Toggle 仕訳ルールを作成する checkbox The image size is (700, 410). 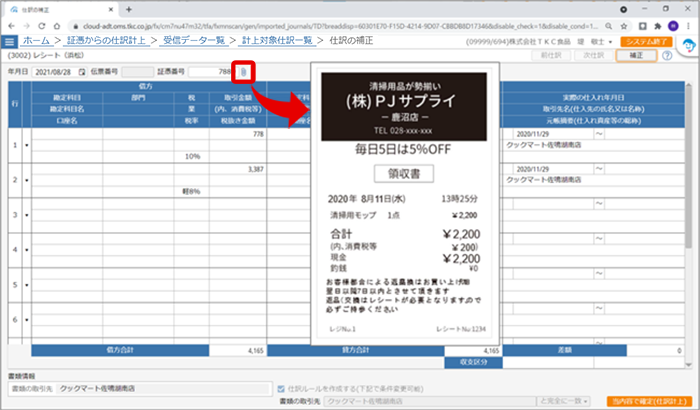point(281,389)
